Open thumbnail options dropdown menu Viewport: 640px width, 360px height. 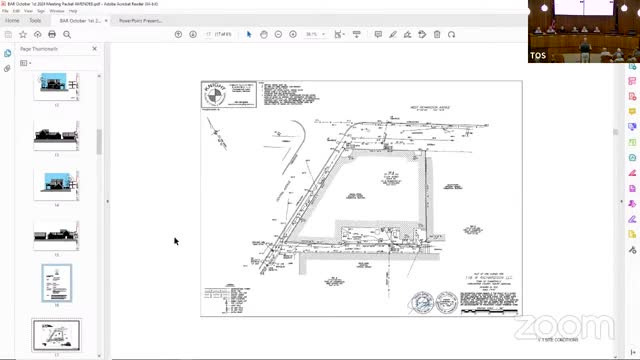click(x=25, y=63)
